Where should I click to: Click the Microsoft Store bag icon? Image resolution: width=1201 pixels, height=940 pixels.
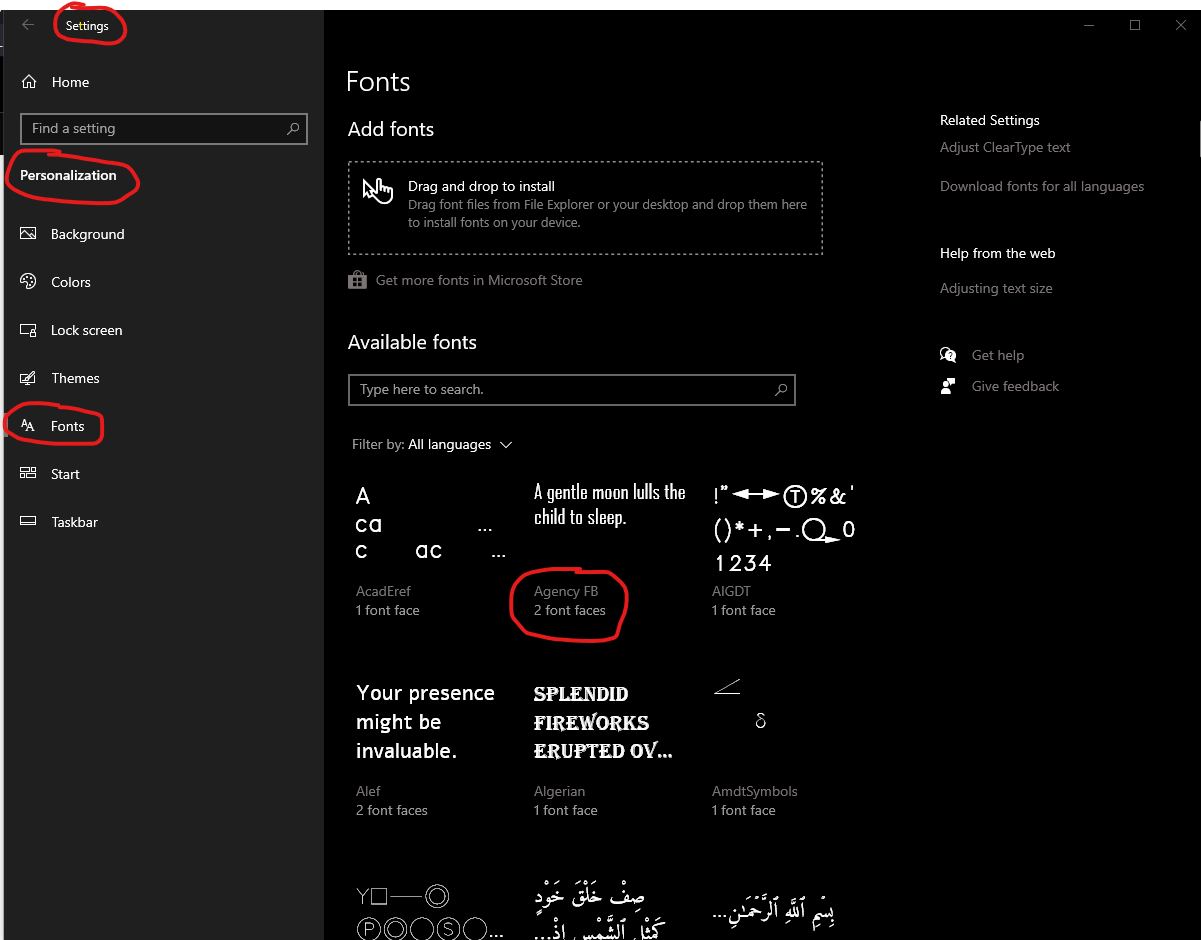tap(357, 280)
